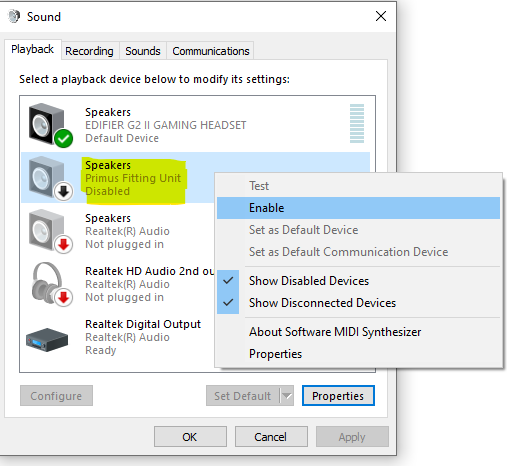Click the volume level meter for EDIFIER headset

(357, 124)
